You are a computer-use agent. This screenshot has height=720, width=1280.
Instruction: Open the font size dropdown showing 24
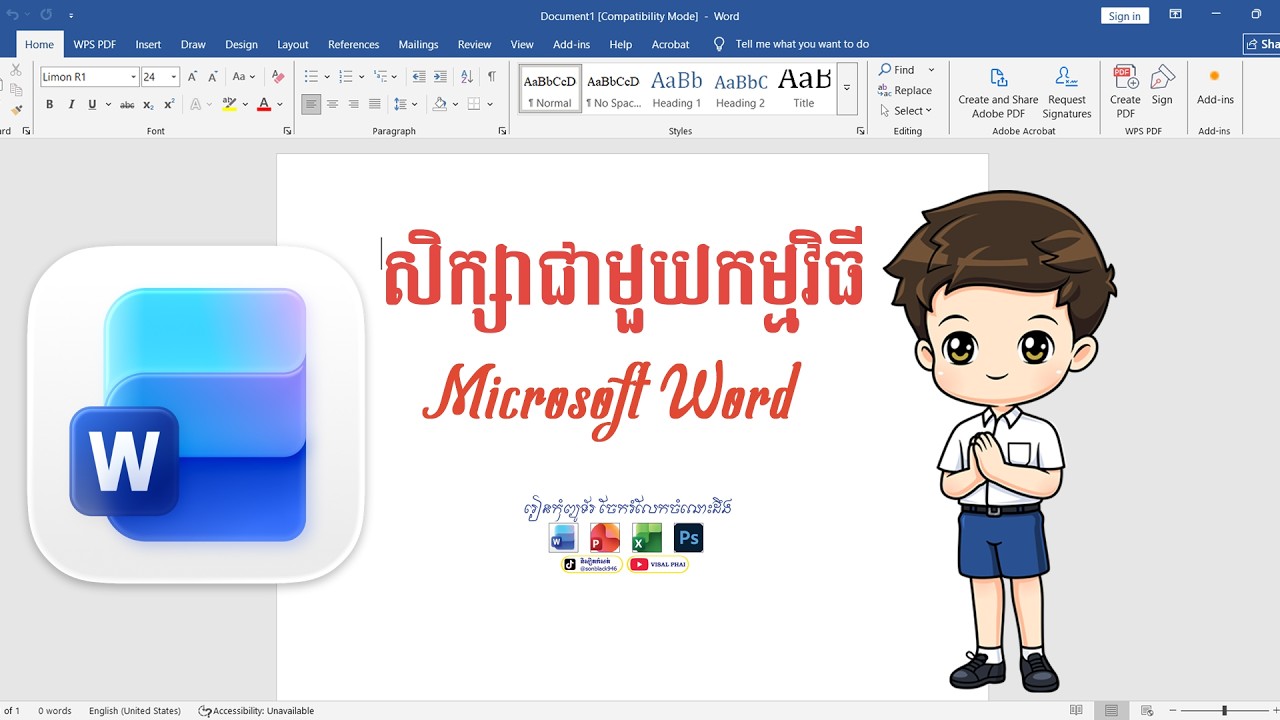tap(174, 77)
